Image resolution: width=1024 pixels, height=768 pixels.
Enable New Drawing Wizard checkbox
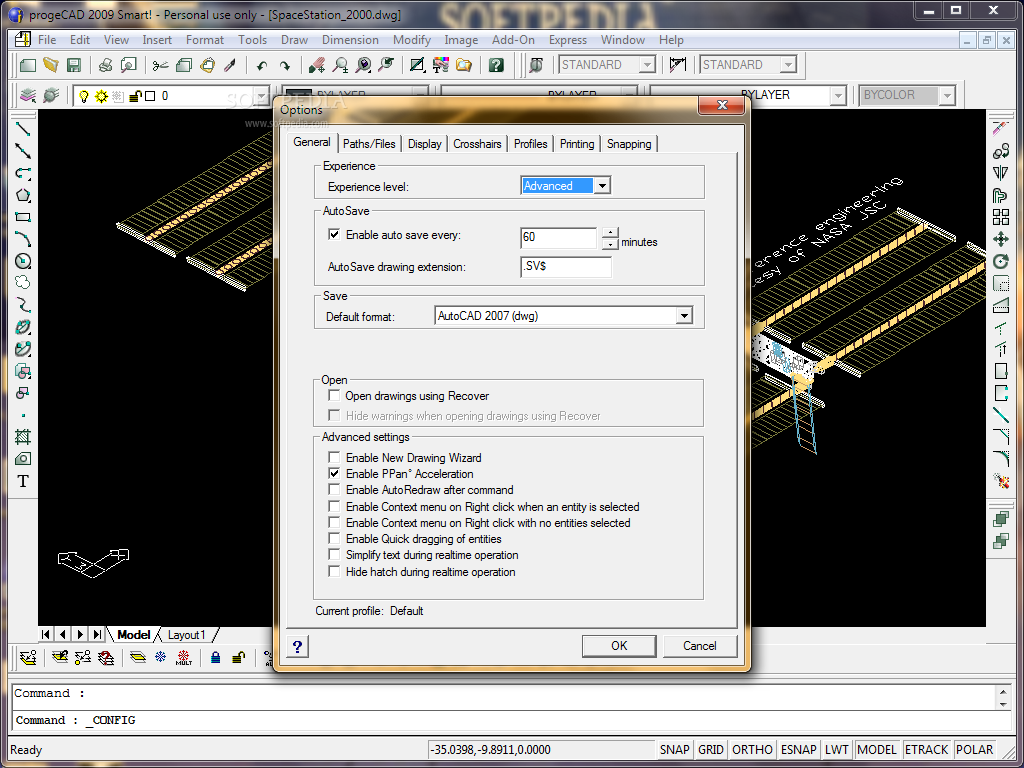[334, 457]
